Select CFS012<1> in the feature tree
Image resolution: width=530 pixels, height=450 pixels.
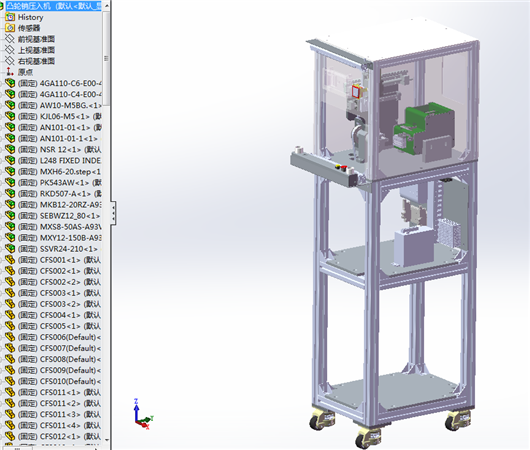59,436
